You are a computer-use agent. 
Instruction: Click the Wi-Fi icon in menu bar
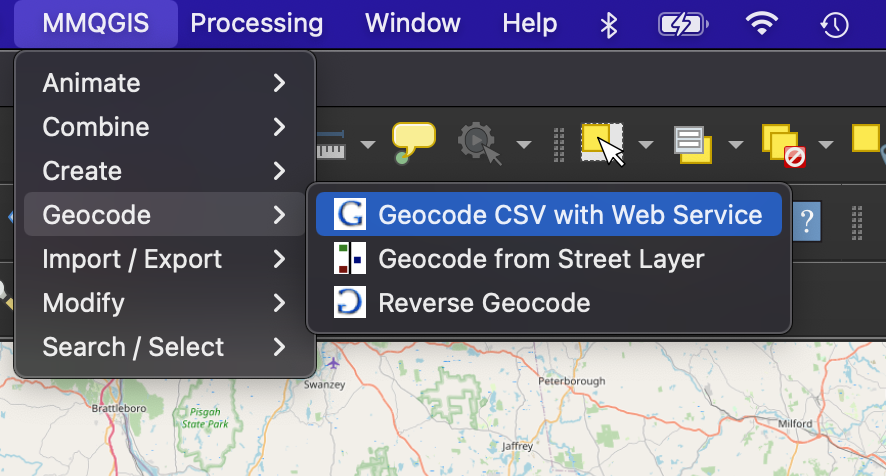(762, 24)
